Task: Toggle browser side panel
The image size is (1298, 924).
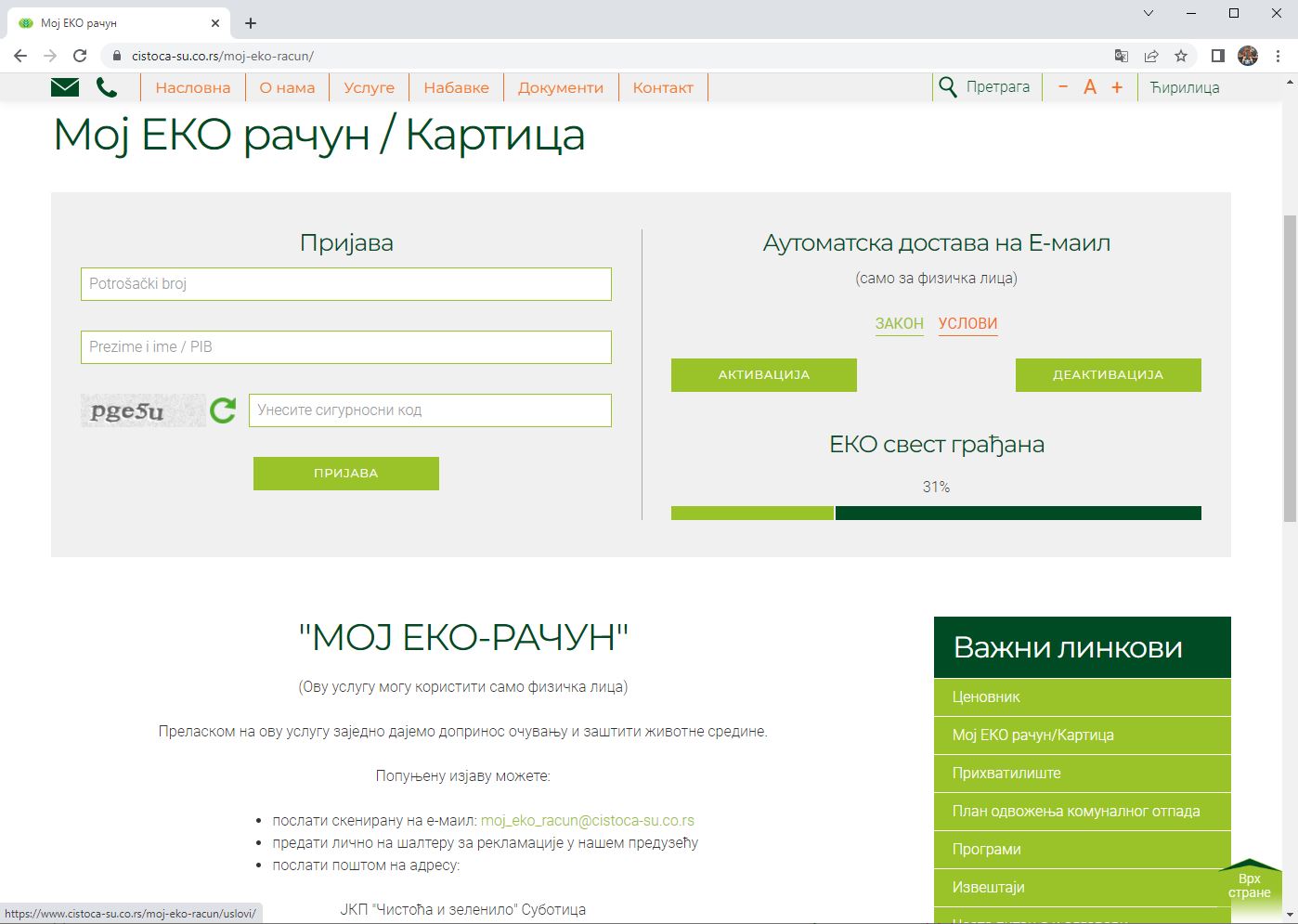Action: pyautogui.click(x=1217, y=56)
